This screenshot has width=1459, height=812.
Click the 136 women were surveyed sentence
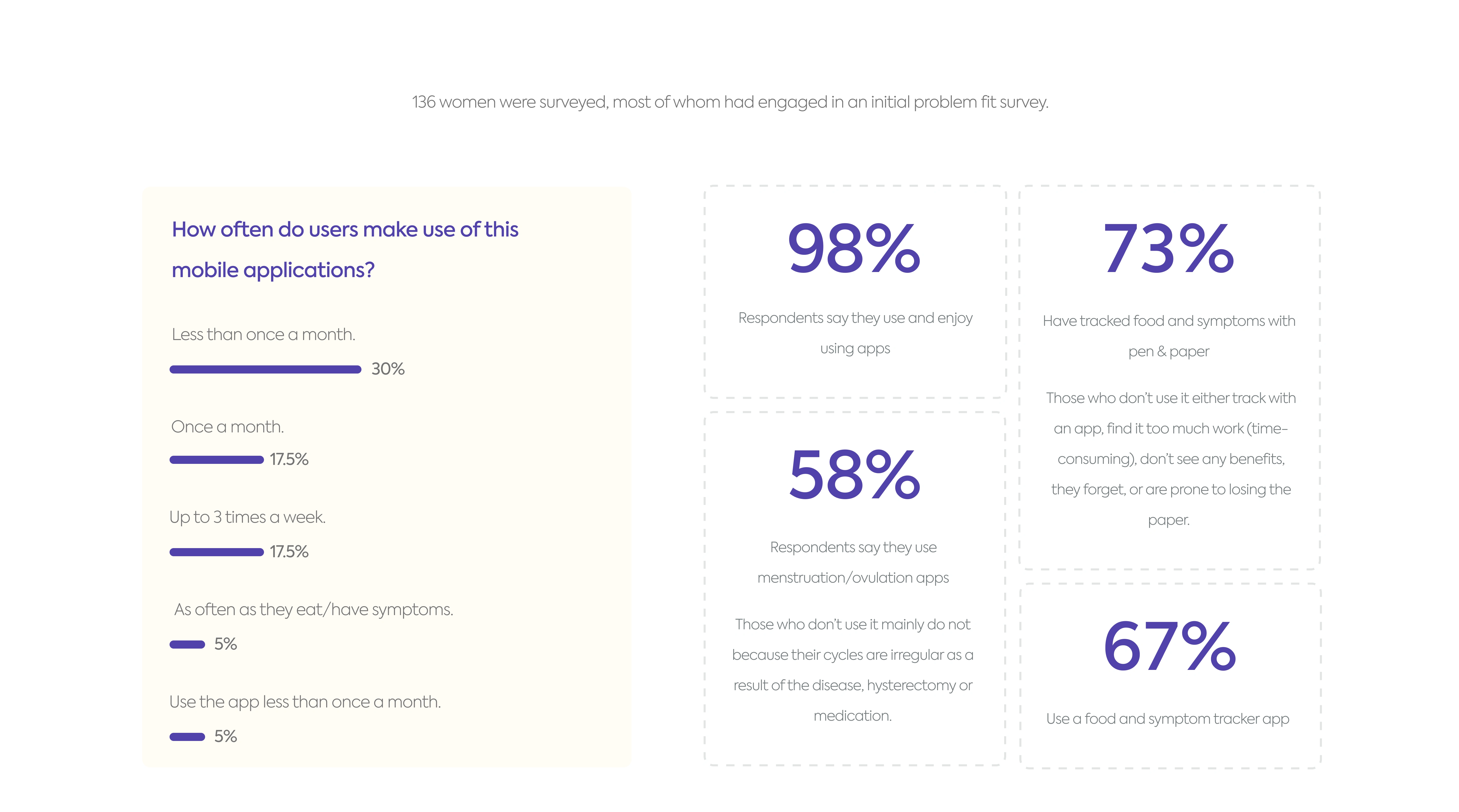[729, 102]
